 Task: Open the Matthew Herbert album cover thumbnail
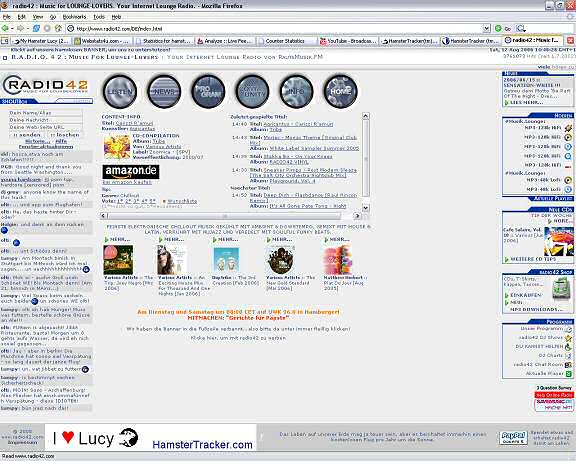point(338,260)
